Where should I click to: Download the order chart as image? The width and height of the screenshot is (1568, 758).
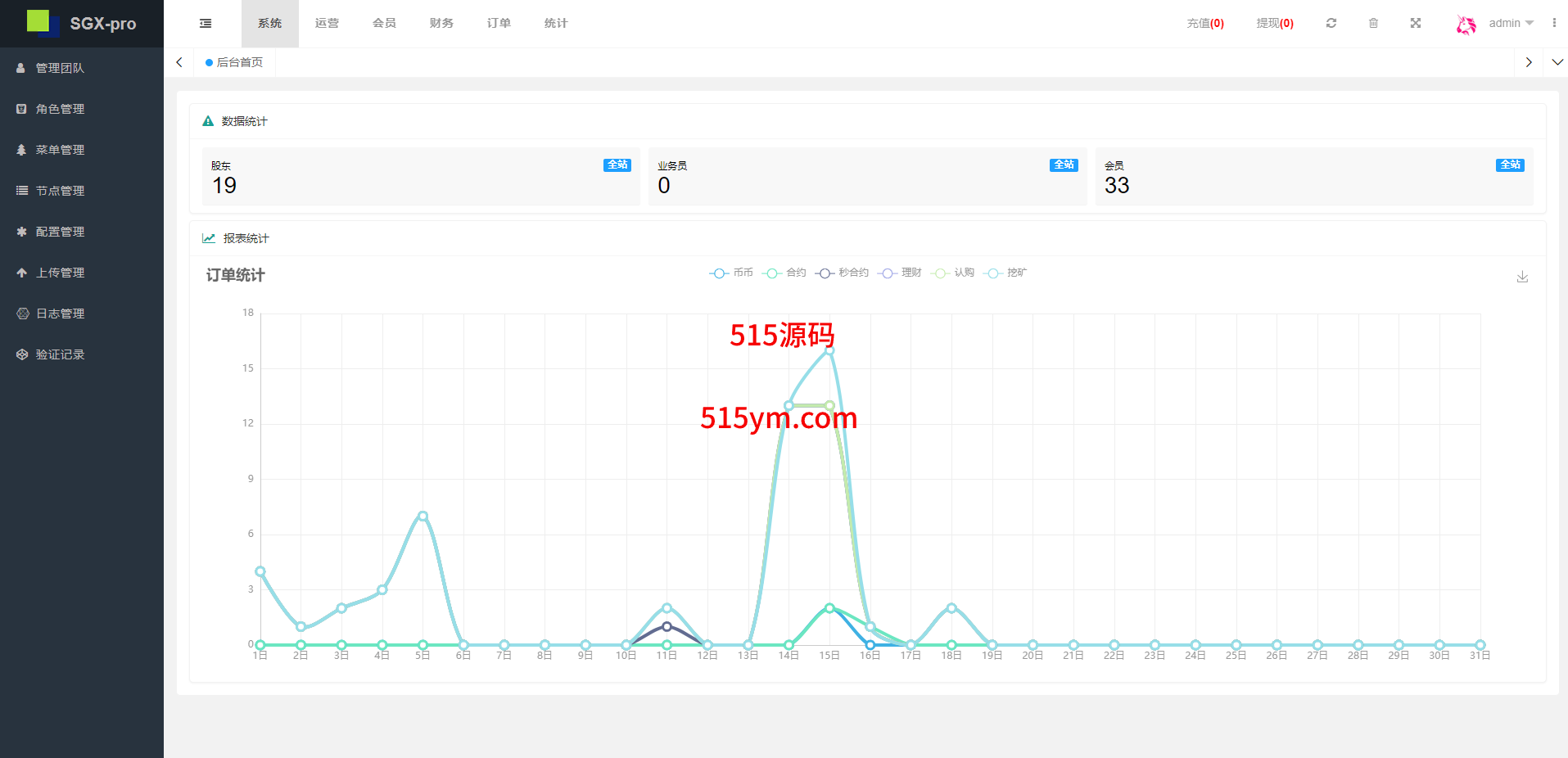(x=1522, y=277)
